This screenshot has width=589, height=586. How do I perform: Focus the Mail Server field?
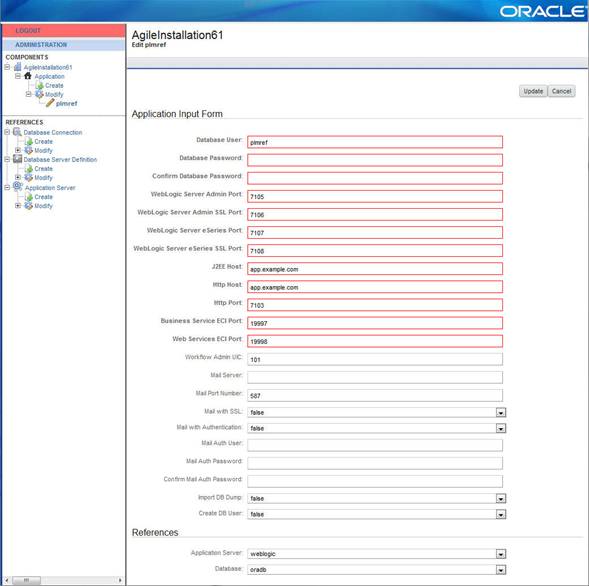[375, 377]
